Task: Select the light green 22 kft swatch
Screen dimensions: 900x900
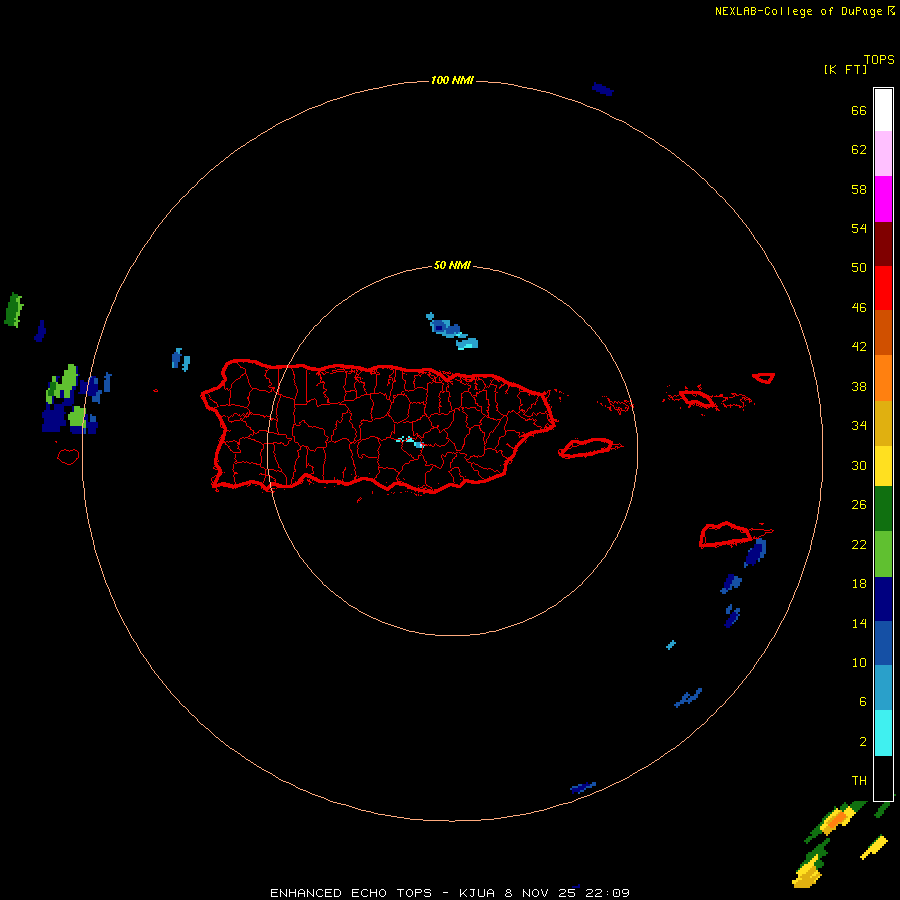Action: tap(883, 554)
